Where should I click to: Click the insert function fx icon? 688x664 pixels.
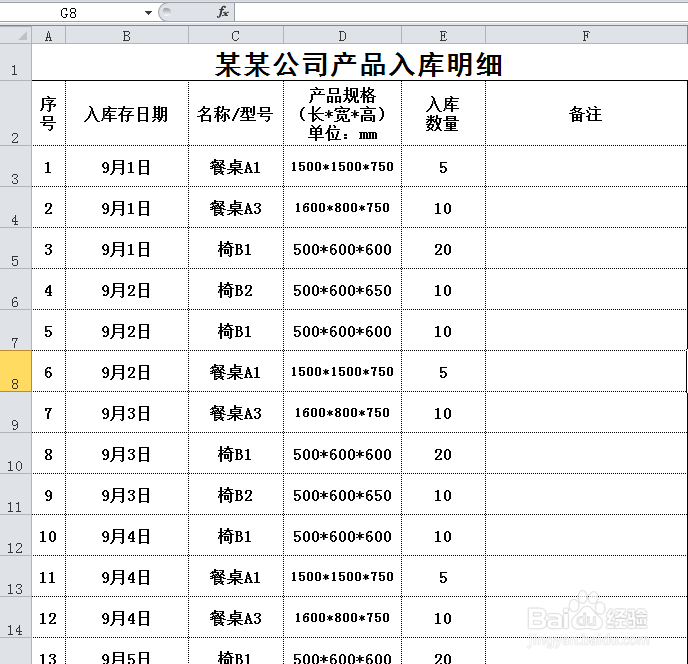[x=223, y=12]
